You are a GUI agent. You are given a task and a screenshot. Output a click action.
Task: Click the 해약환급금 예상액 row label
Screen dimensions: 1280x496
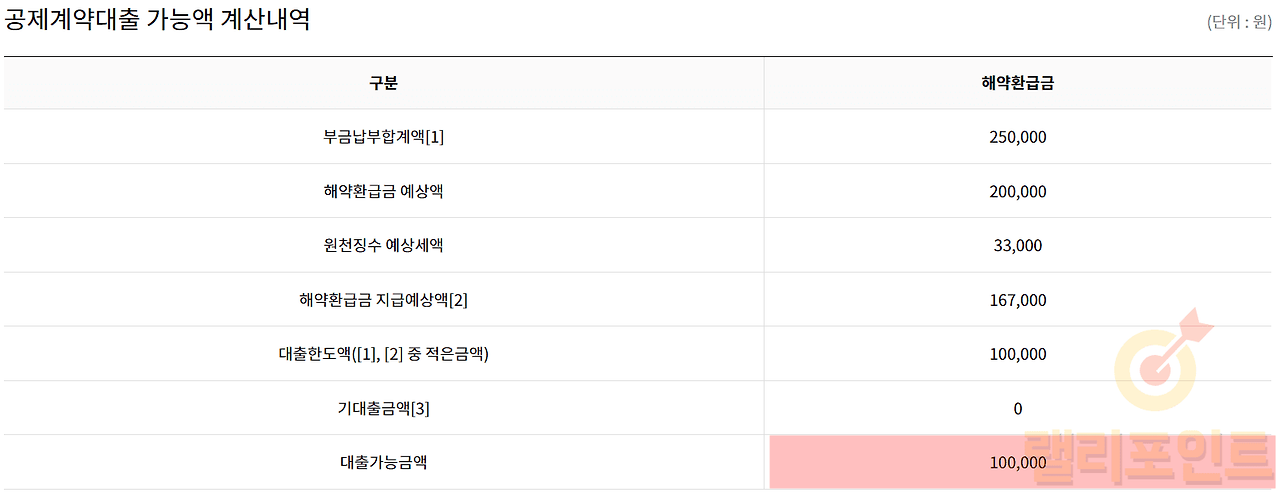point(384,191)
